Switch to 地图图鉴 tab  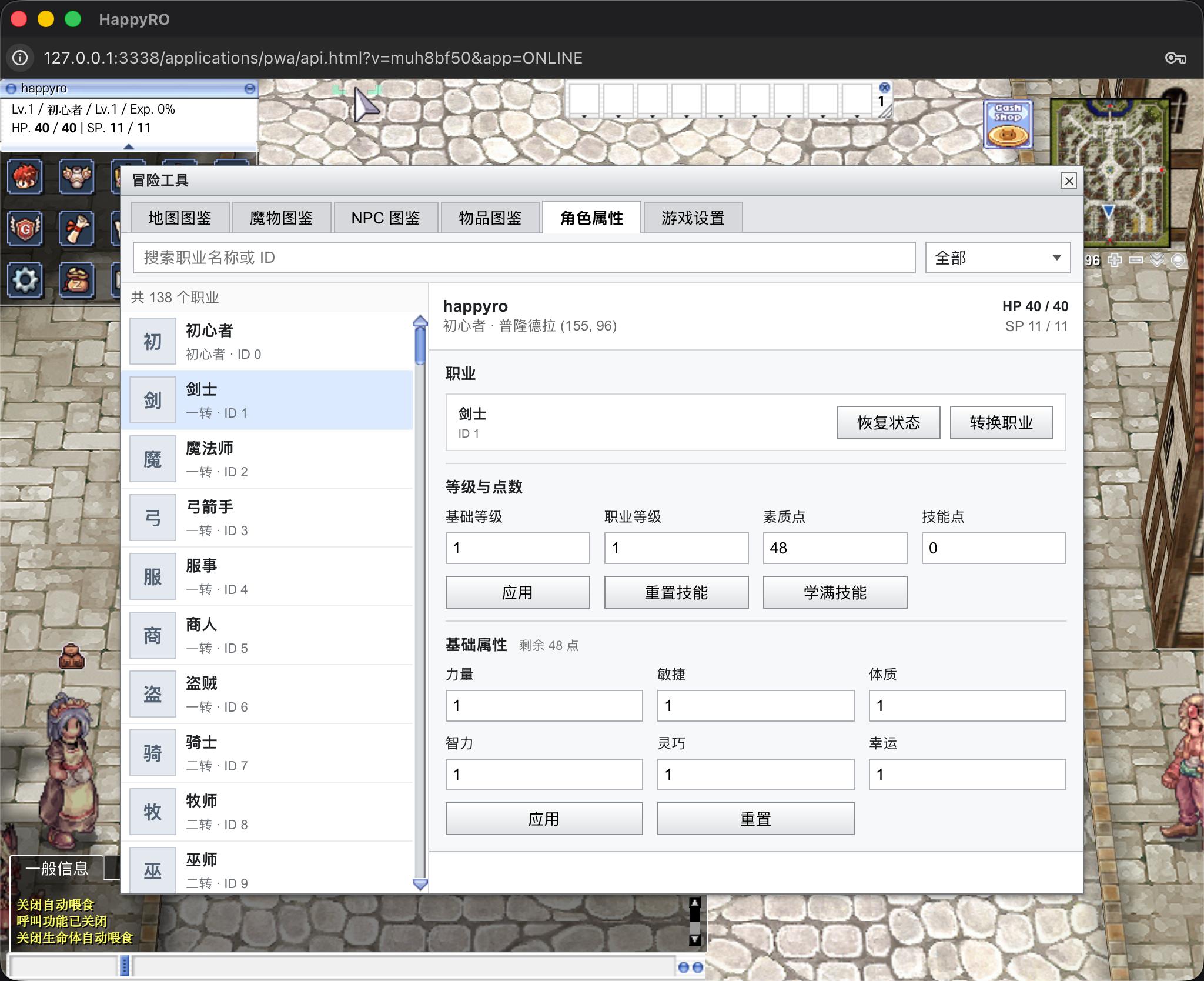[x=180, y=218]
